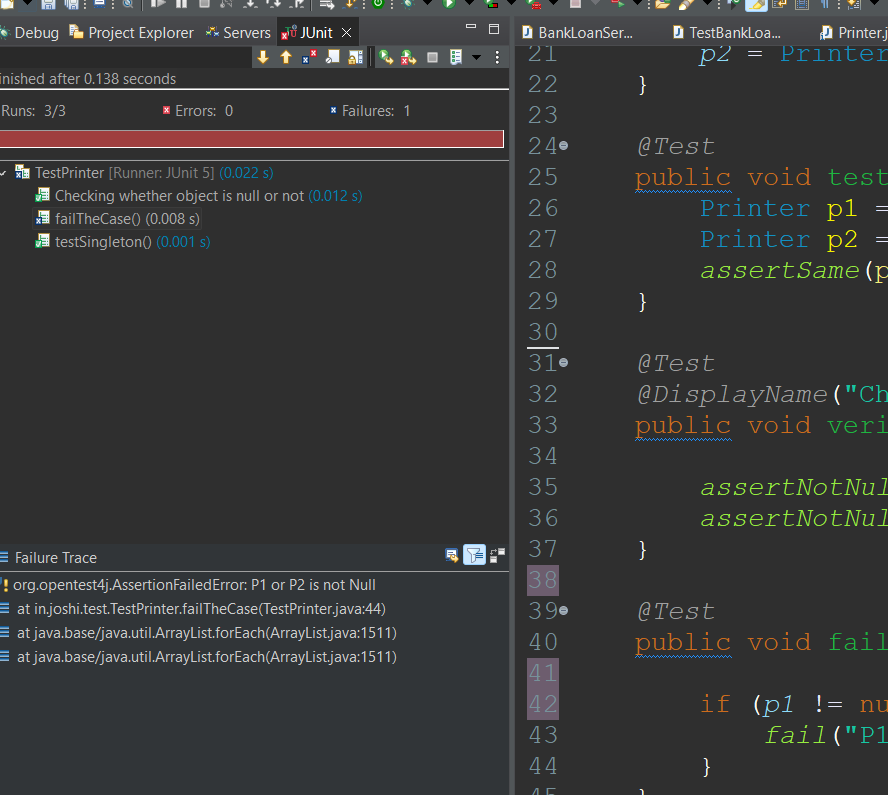Click assertSame call on line 28
The width and height of the screenshot is (888, 795).
[x=780, y=271]
